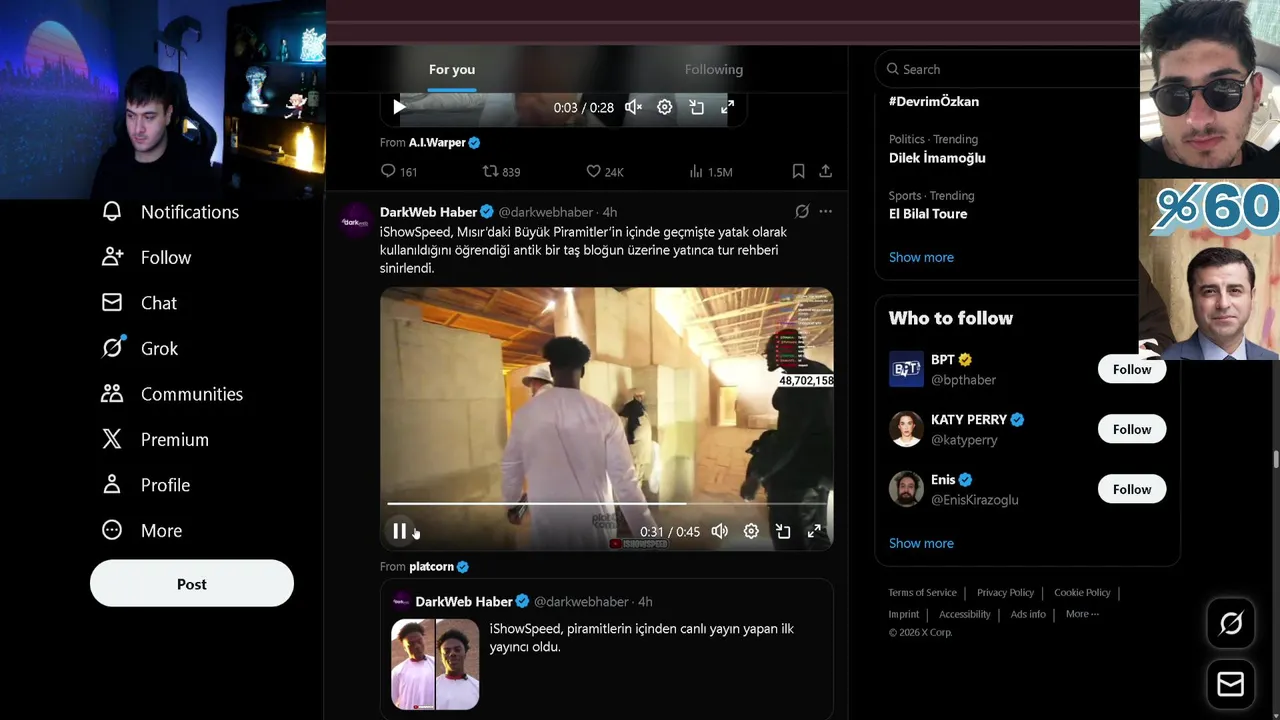Expand top video to fullscreen
Image resolution: width=1280 pixels, height=720 pixels.
[x=728, y=107]
